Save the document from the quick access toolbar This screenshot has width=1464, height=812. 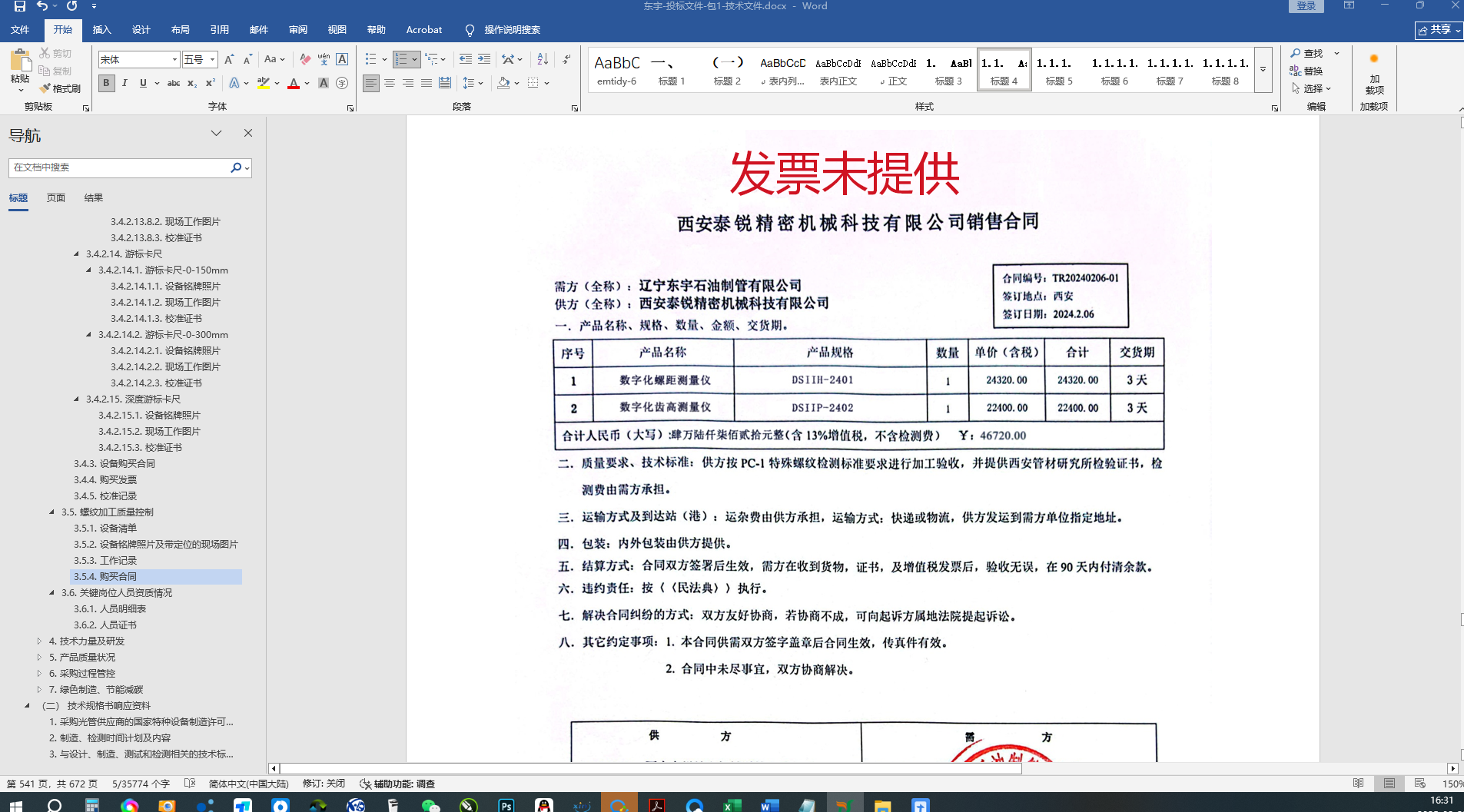click(20, 6)
